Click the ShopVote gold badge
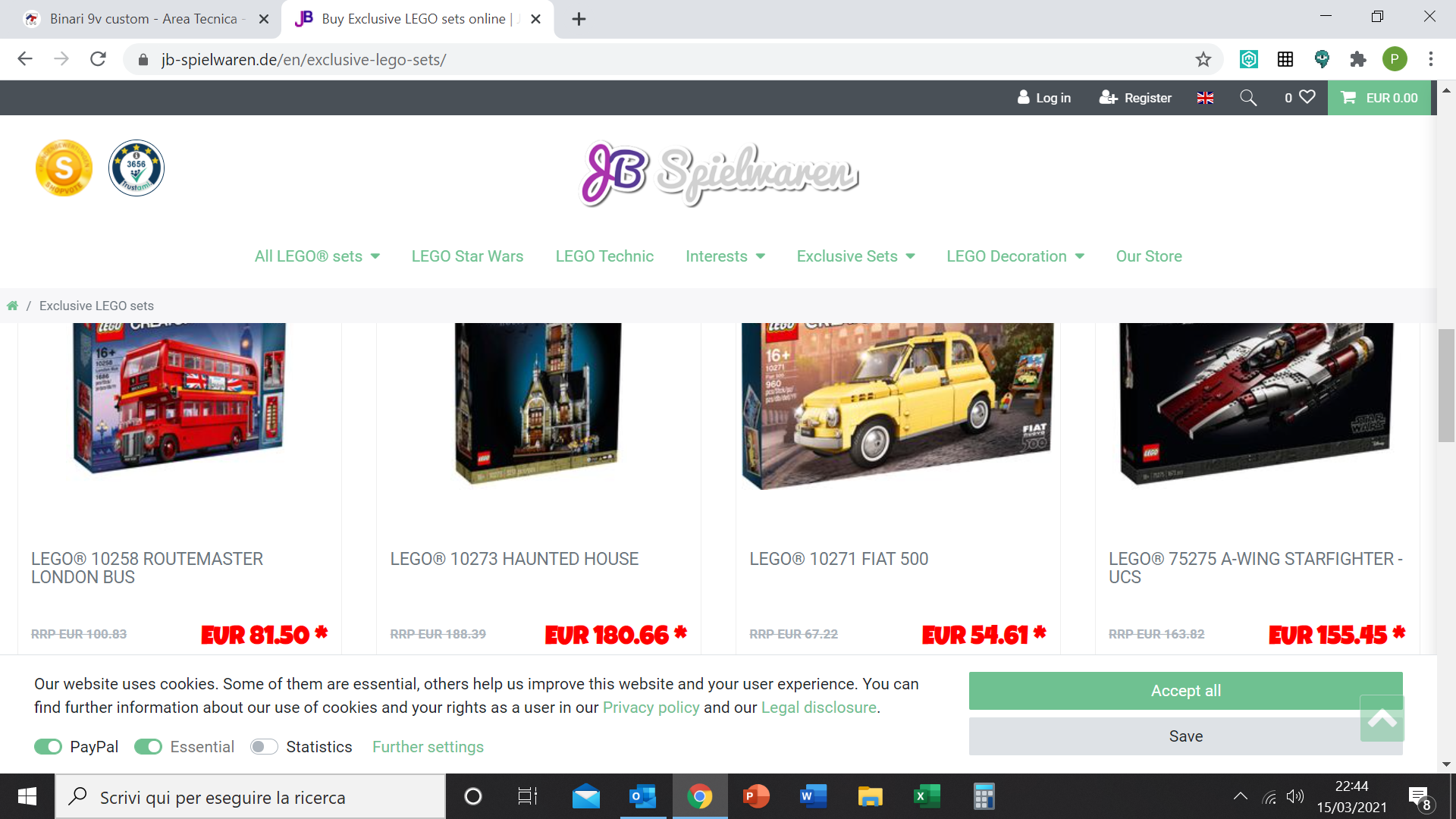Screen dimensions: 1456x819 (x=64, y=168)
